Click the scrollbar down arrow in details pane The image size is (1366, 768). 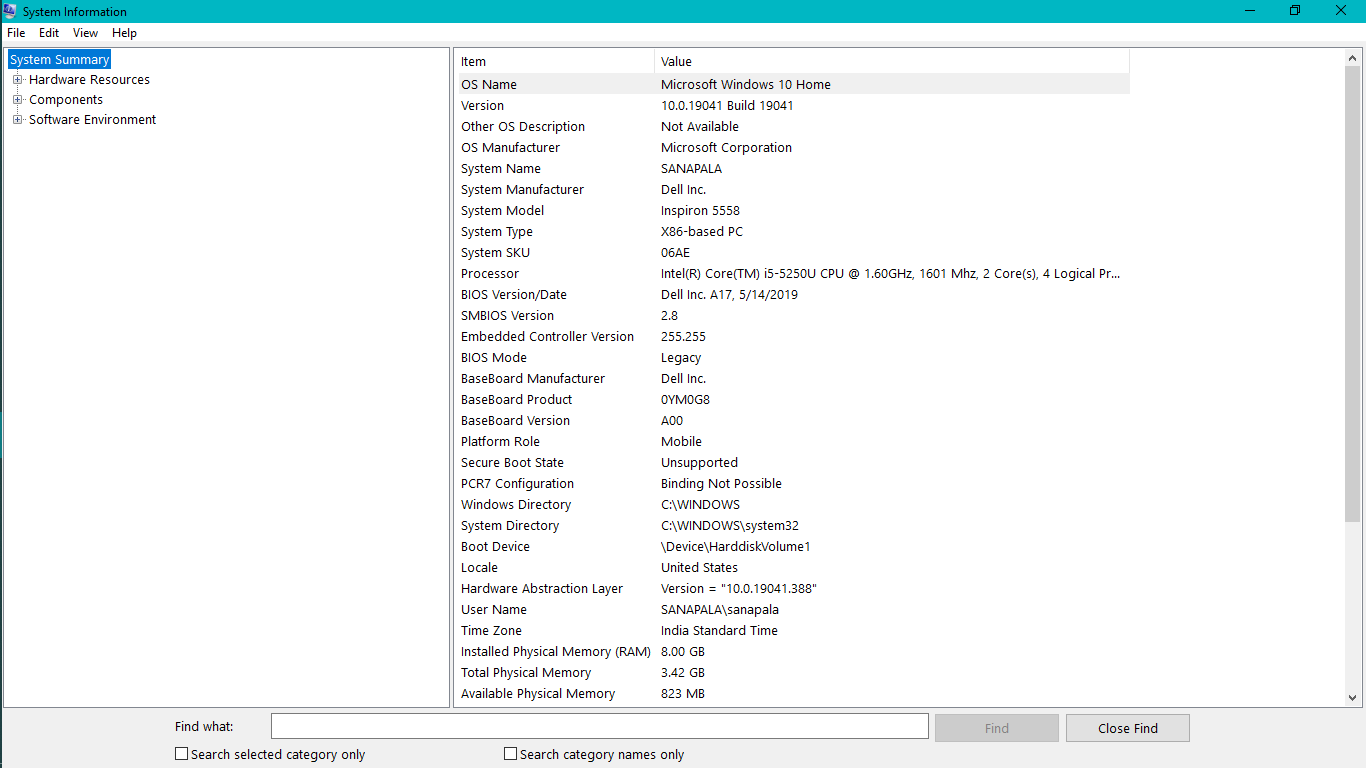1353,698
